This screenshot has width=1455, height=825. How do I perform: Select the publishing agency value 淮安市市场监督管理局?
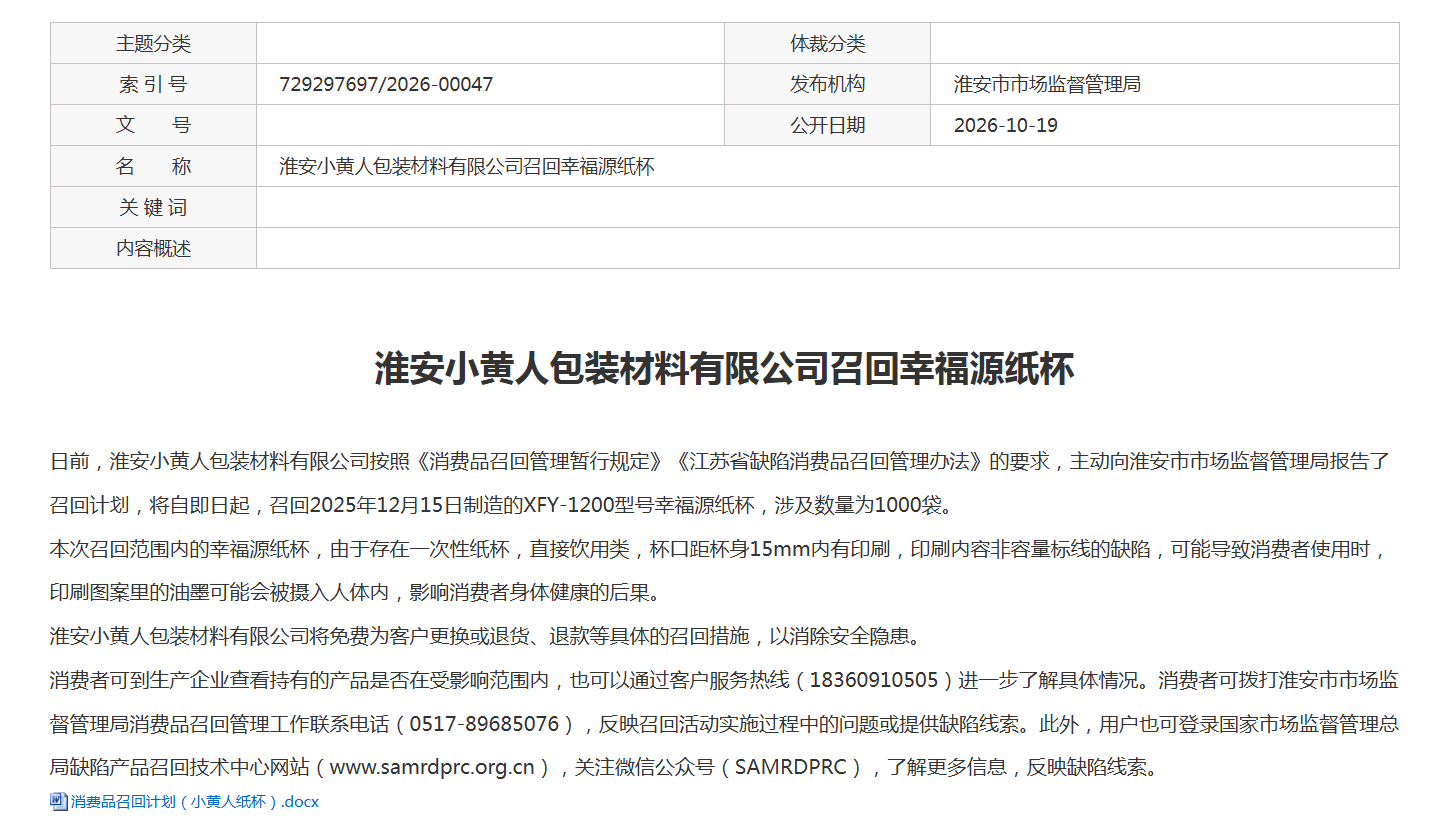(x=1047, y=85)
